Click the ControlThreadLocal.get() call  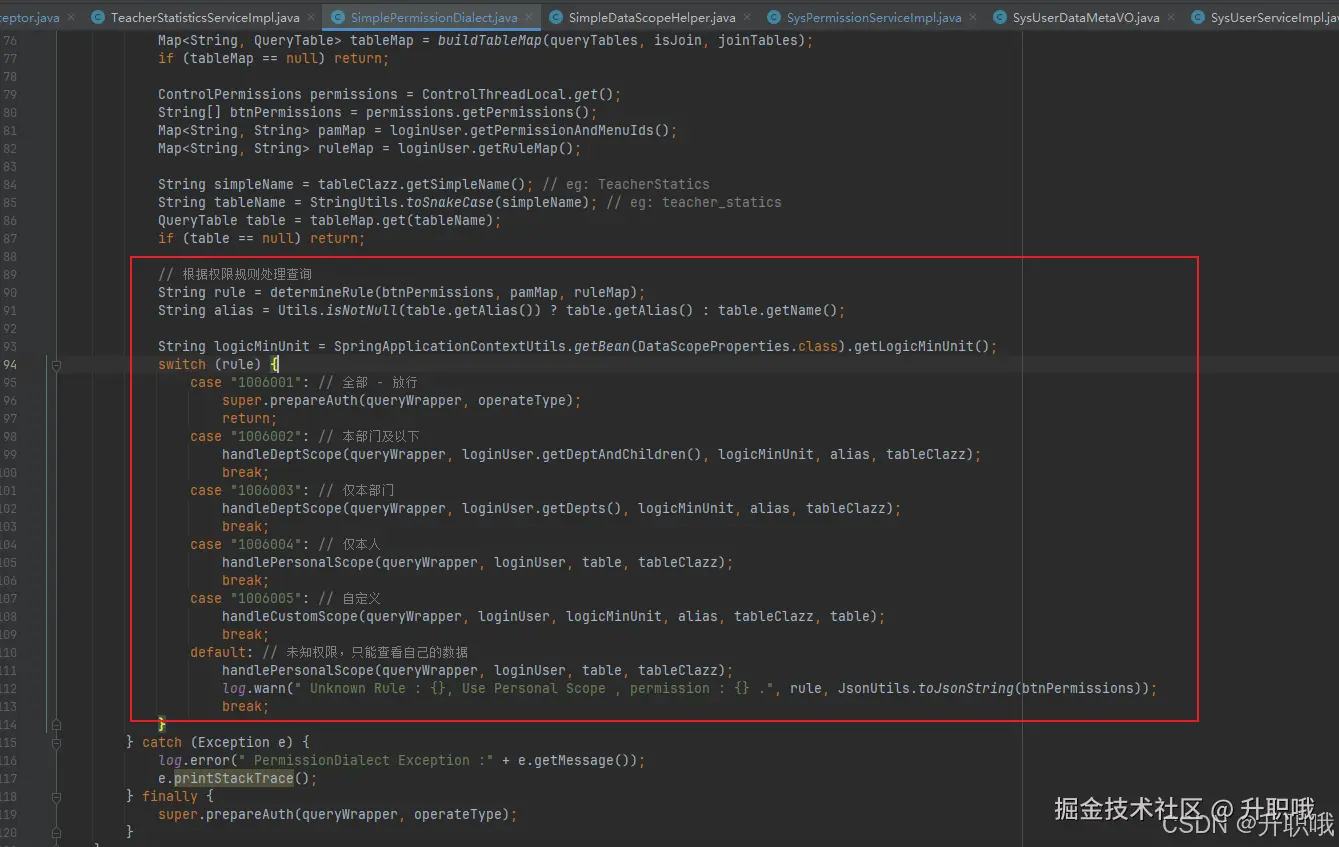[518, 95]
